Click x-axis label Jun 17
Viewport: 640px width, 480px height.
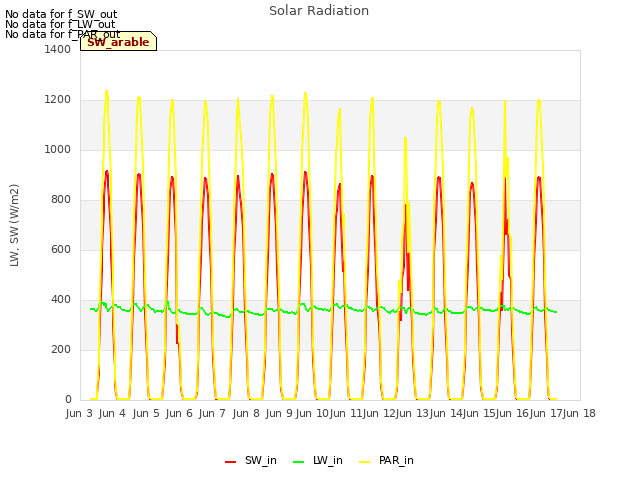click(x=546, y=413)
